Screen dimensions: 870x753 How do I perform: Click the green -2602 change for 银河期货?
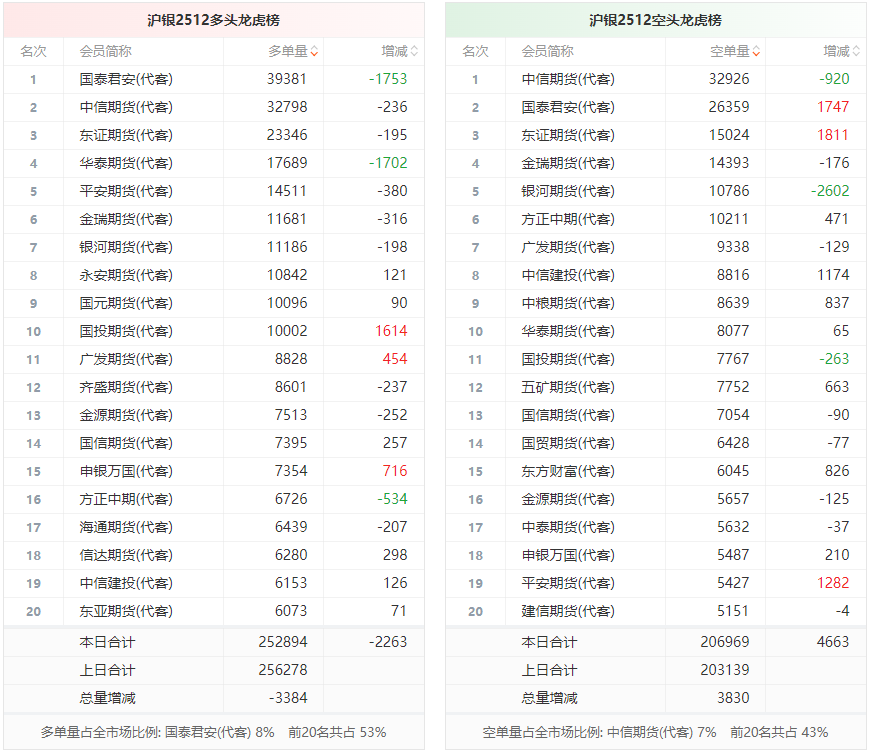click(832, 191)
